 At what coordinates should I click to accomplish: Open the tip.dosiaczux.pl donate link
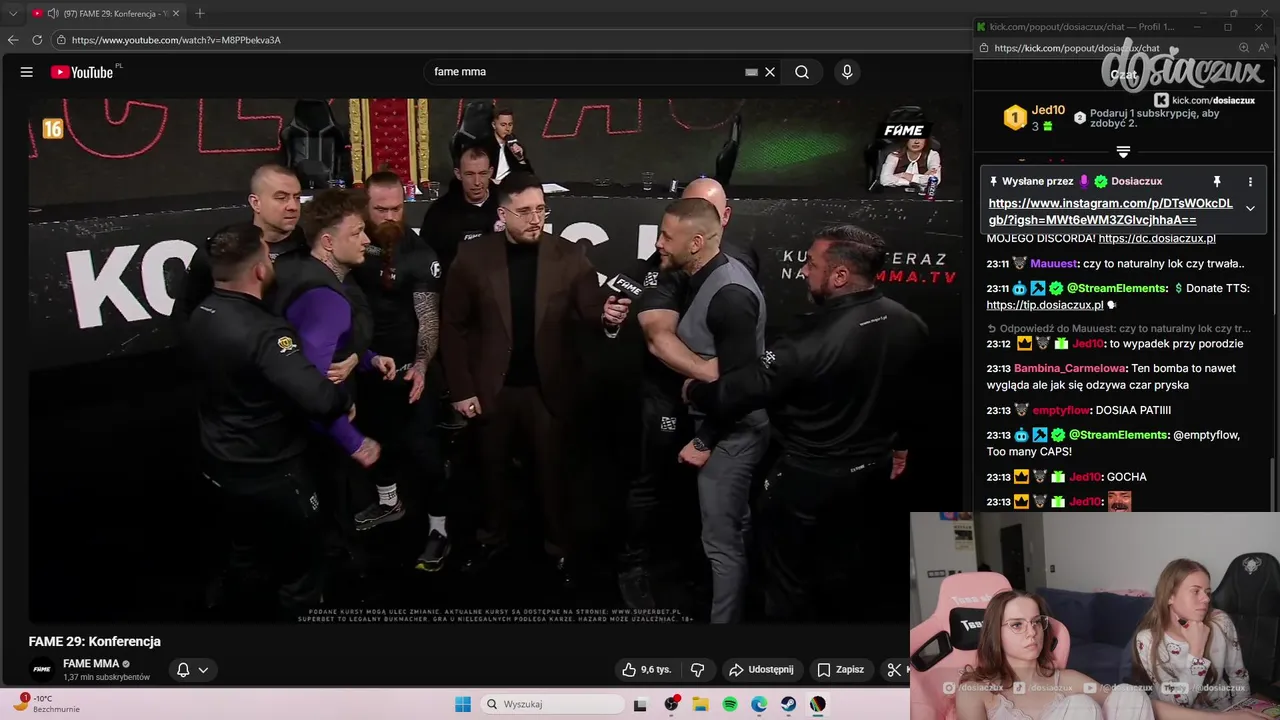click(x=1045, y=306)
